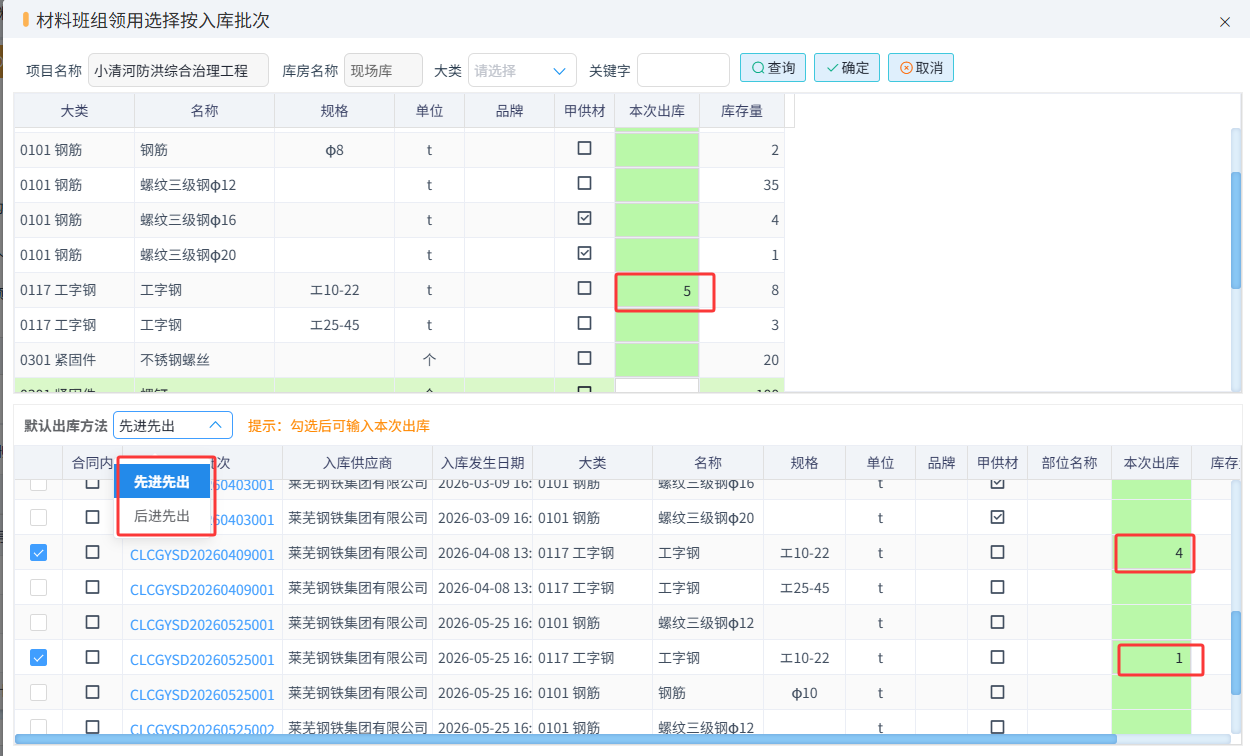Toggle 甲供材 checkbox for 钢筋 φ8 row
This screenshot has width=1250, height=756.
point(584,148)
